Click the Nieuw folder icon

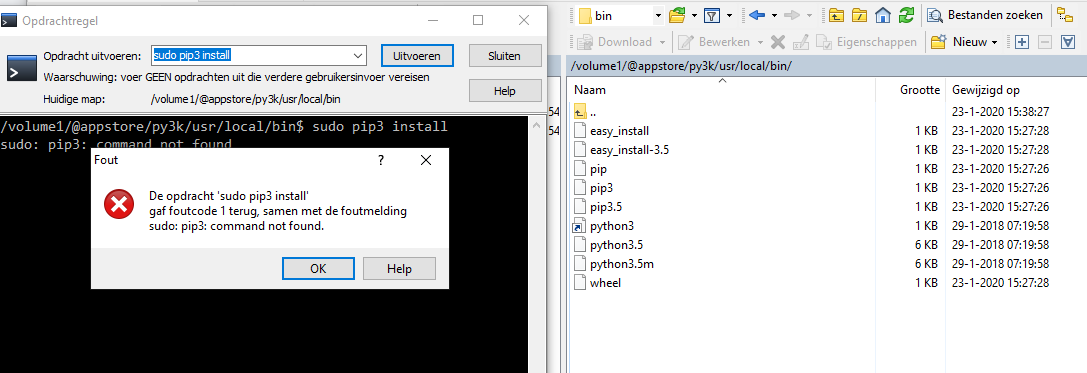[x=939, y=42]
